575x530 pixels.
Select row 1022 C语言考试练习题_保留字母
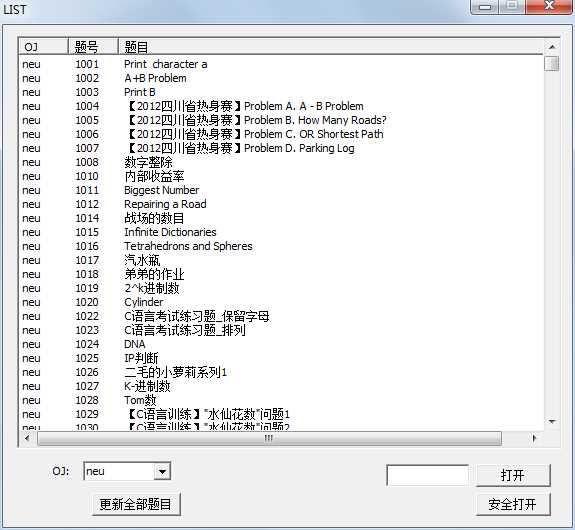click(281, 316)
